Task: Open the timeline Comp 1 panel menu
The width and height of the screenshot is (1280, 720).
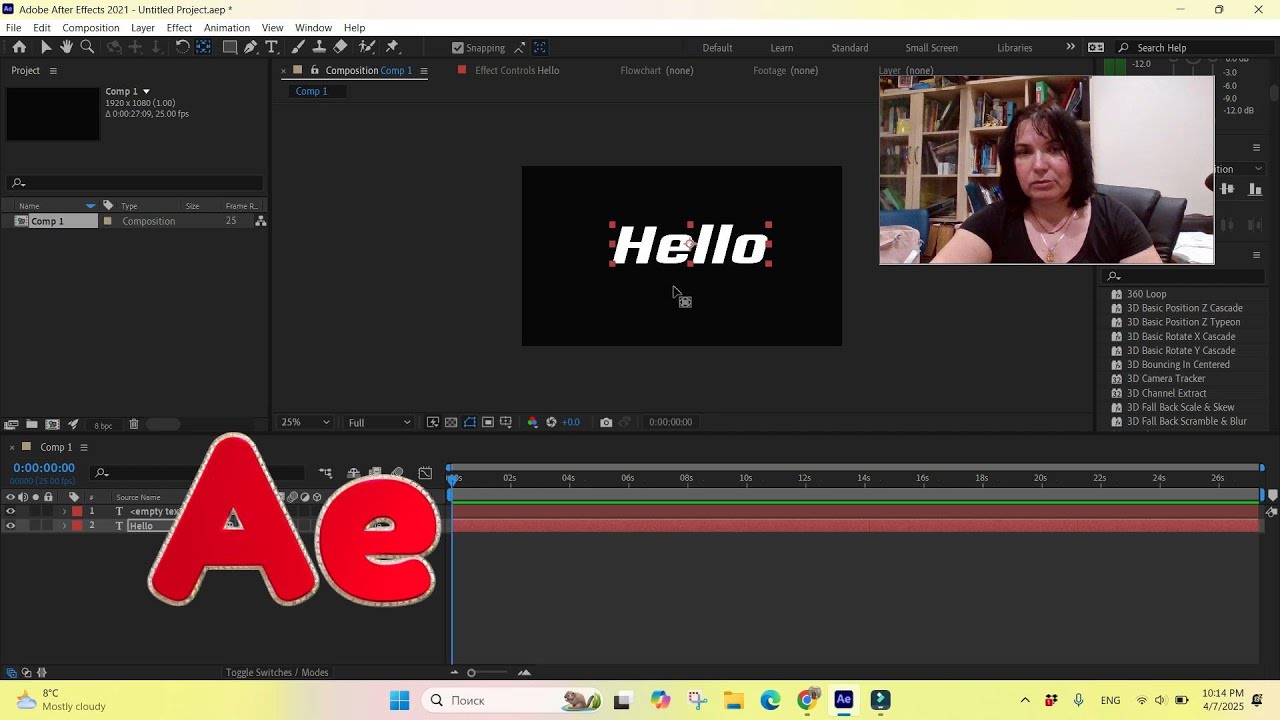Action: (x=84, y=447)
